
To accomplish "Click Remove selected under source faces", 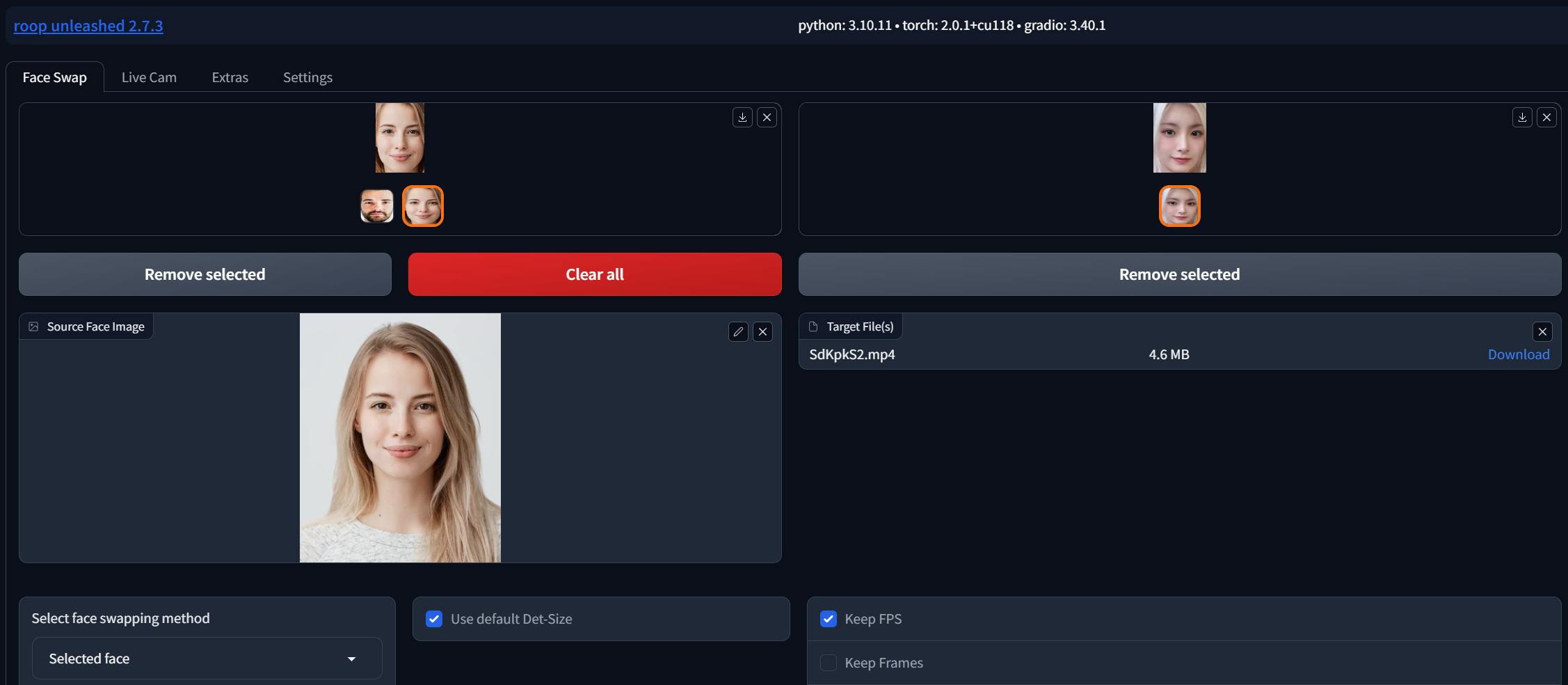I will [205, 274].
